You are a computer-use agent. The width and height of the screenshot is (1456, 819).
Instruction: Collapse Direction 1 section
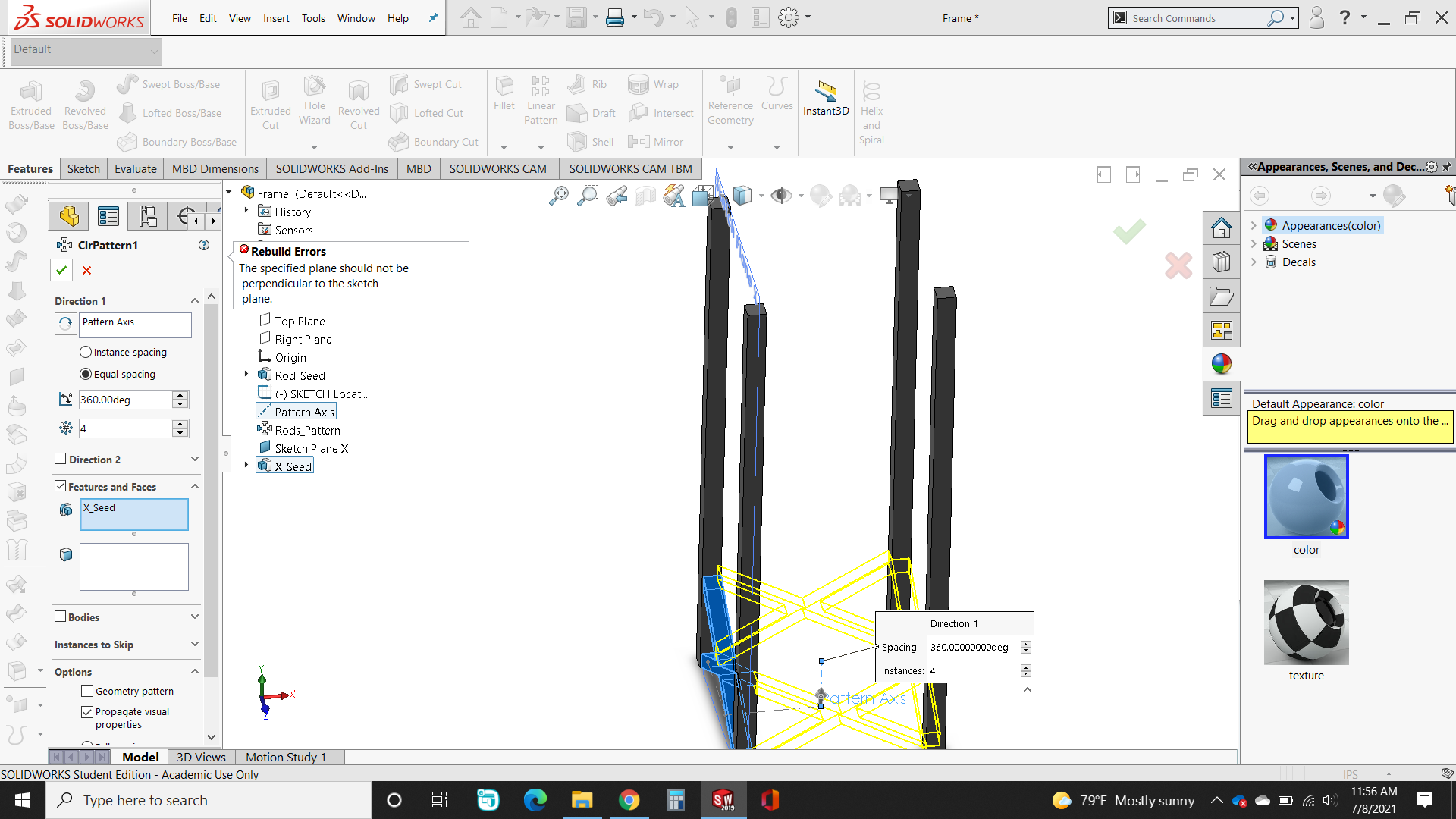(195, 301)
